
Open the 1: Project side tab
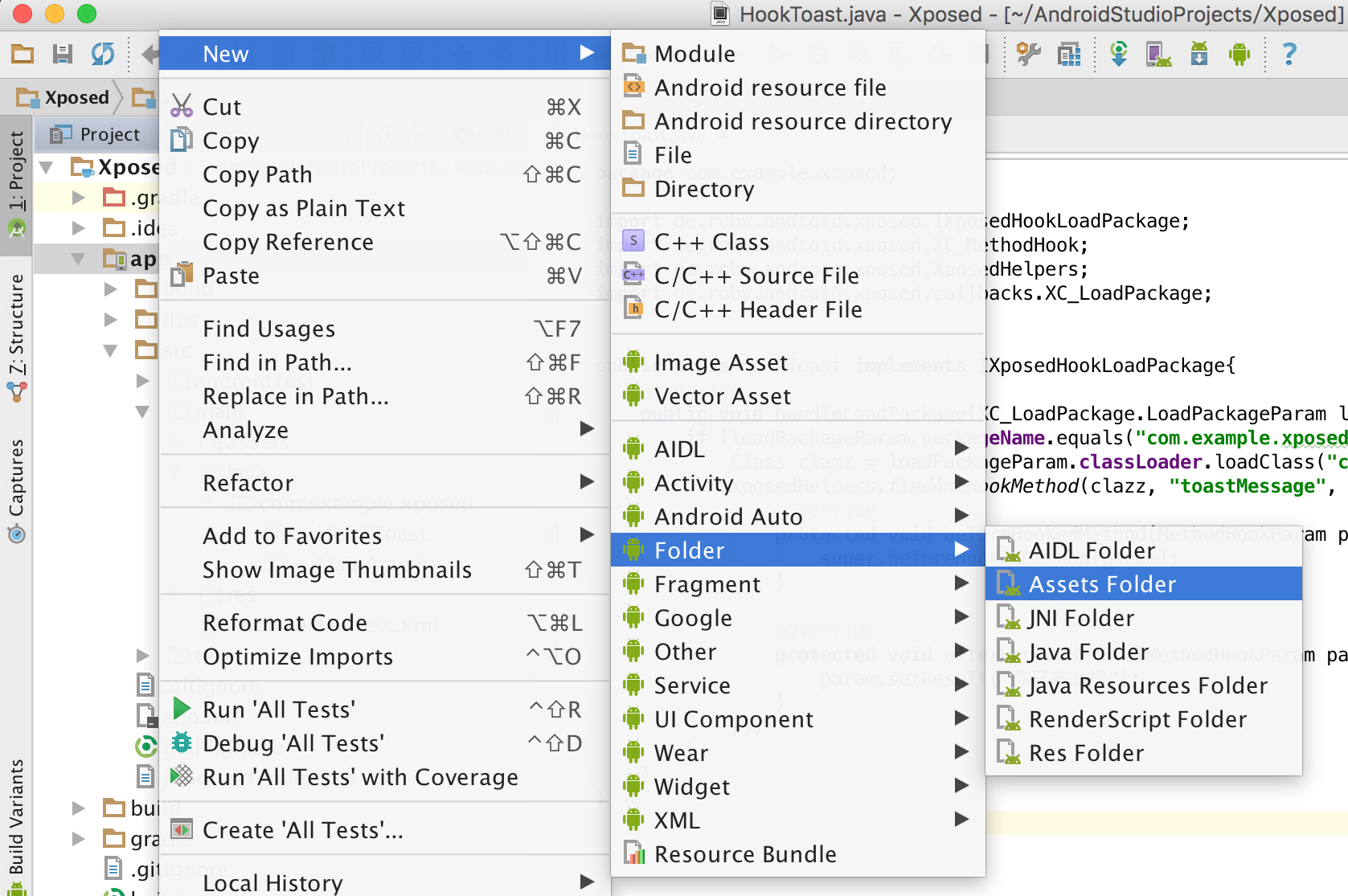click(x=16, y=184)
